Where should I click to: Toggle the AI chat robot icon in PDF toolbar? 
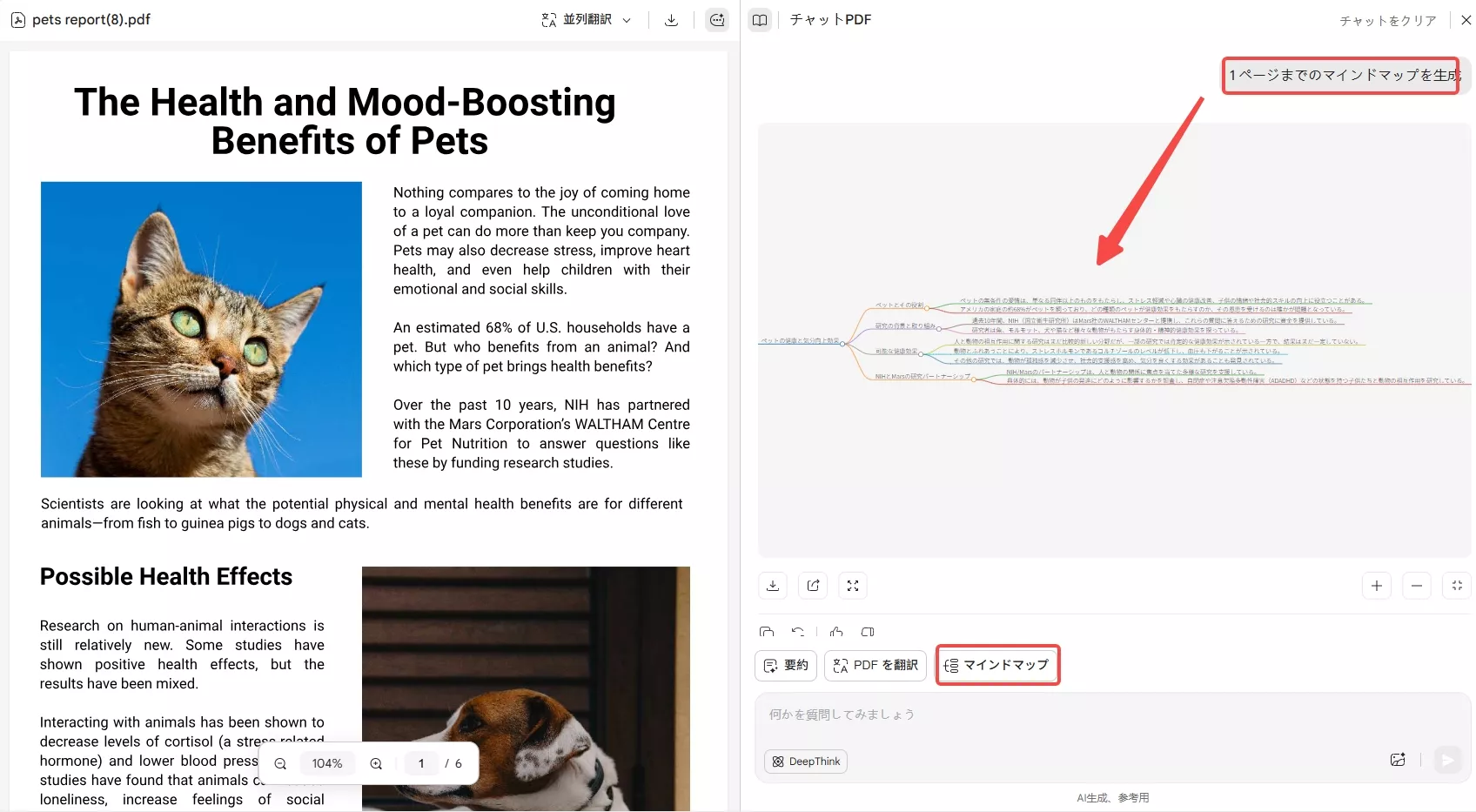(717, 20)
